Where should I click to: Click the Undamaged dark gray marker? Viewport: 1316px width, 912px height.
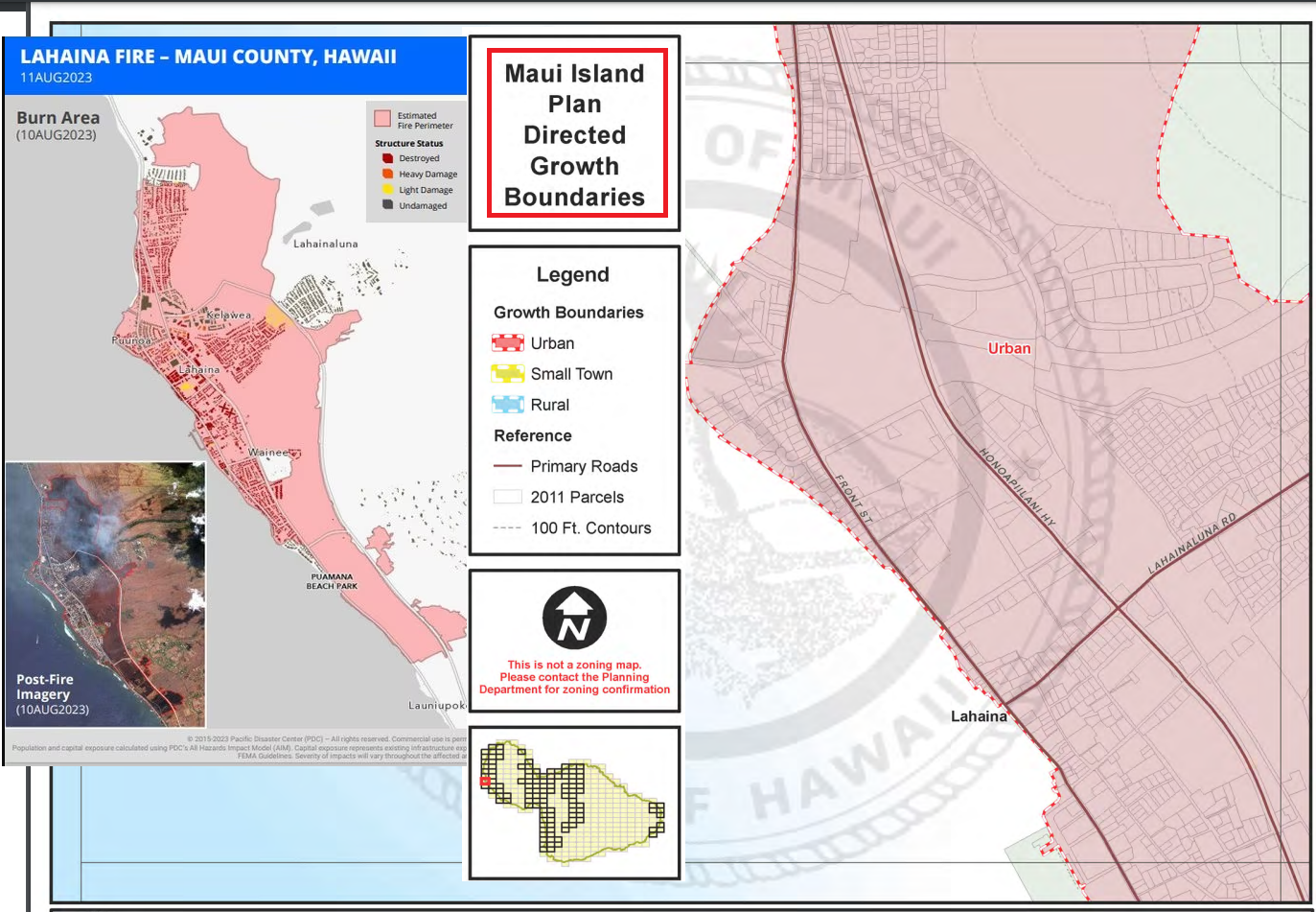coord(387,204)
